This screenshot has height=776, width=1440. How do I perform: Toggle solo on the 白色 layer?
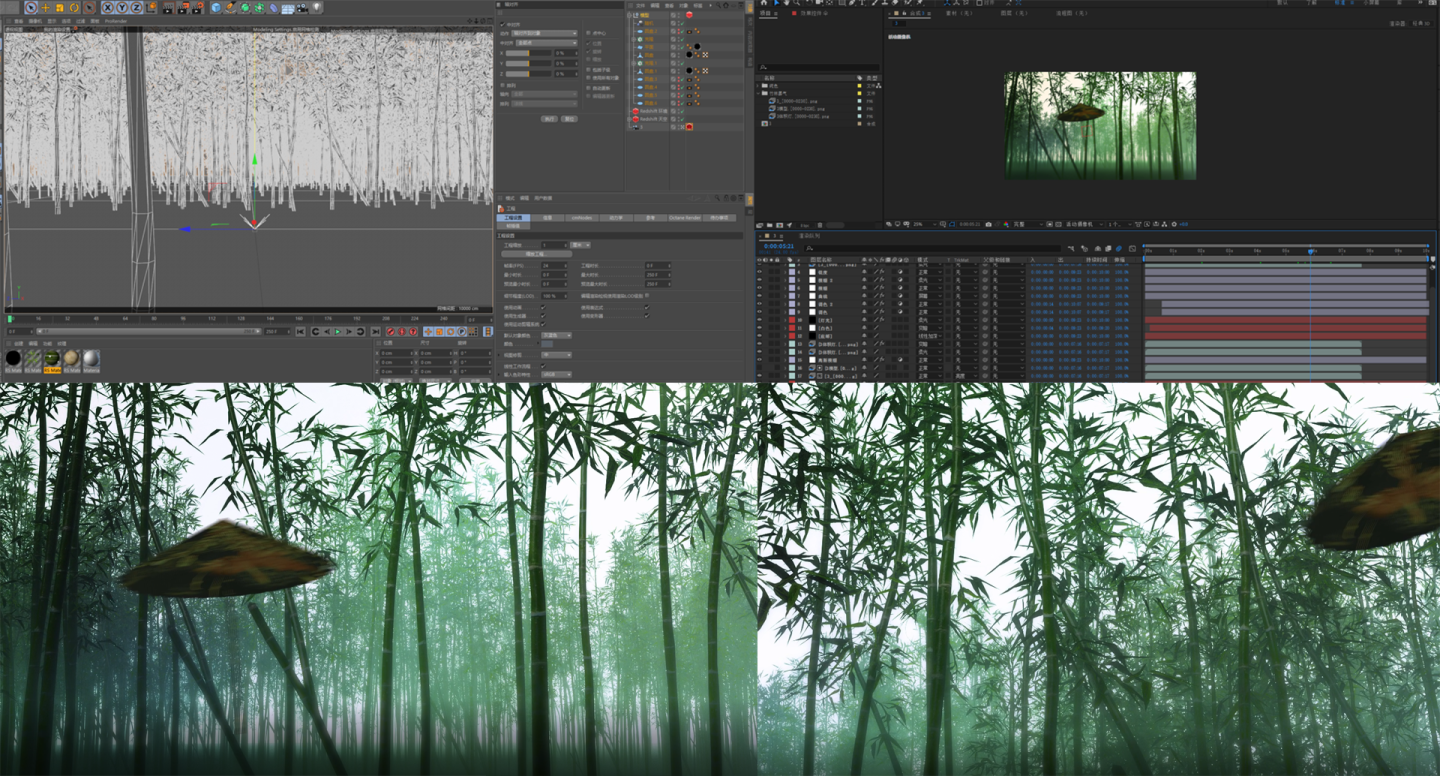[x=772, y=327]
